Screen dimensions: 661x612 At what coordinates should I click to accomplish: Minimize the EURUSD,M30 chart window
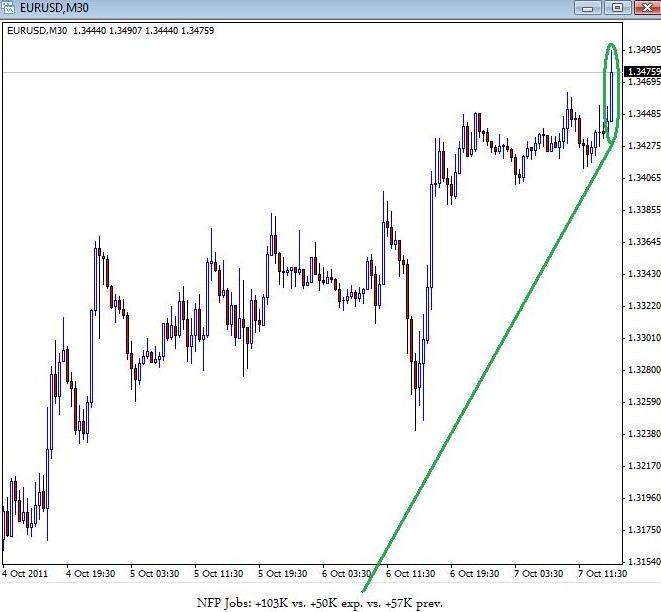[588, 8]
